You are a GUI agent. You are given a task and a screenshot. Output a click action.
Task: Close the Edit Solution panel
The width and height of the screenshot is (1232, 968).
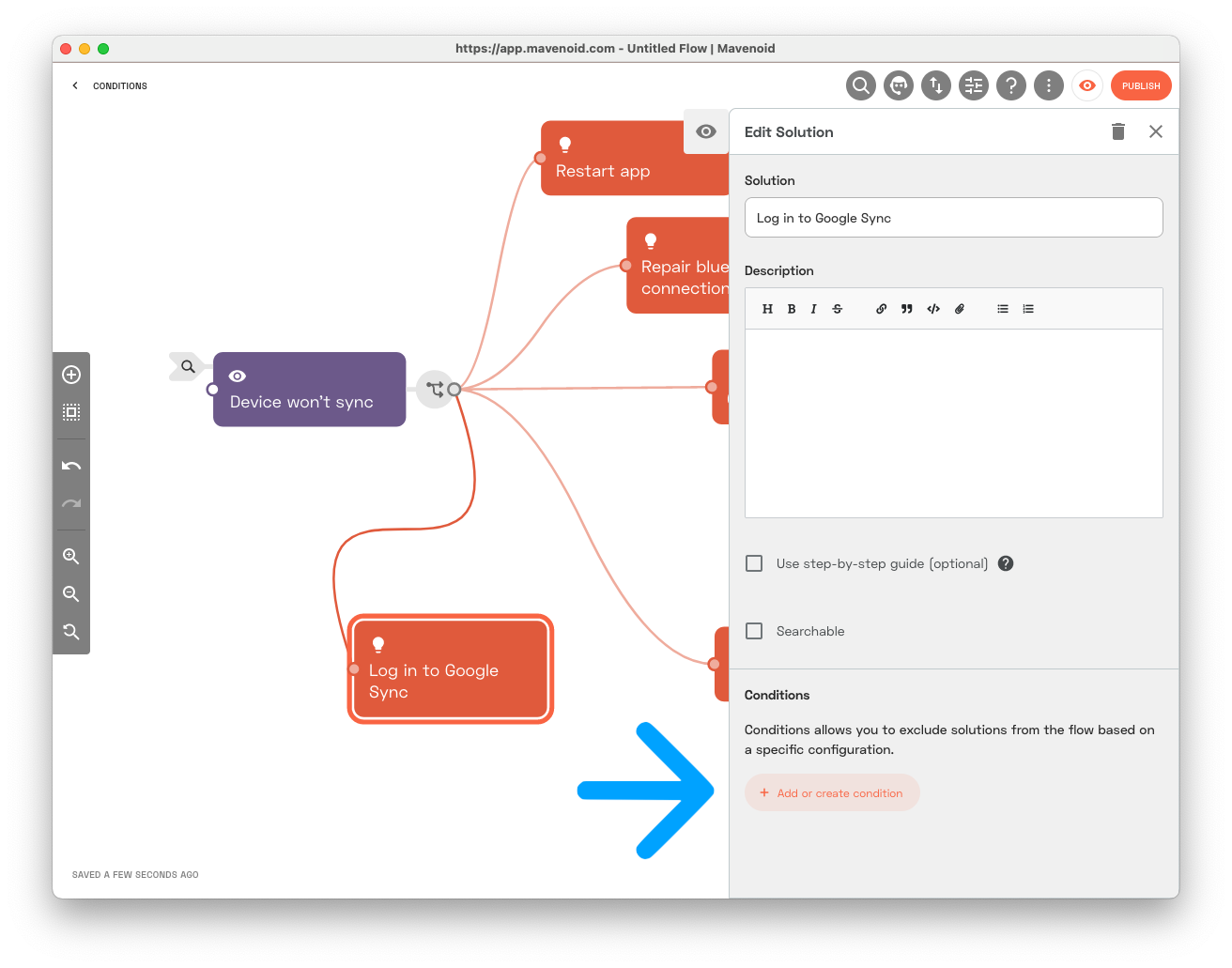click(x=1156, y=131)
